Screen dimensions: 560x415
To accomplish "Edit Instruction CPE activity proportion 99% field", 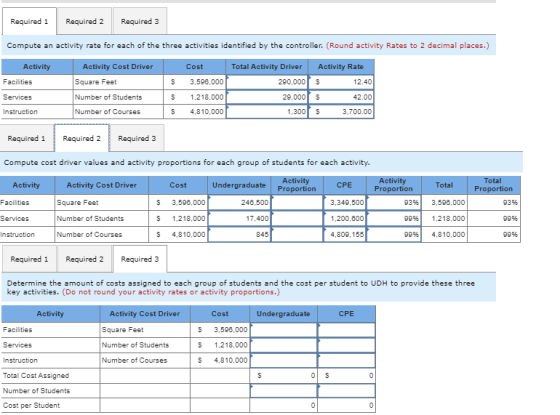I will pyautogui.click(x=394, y=235).
